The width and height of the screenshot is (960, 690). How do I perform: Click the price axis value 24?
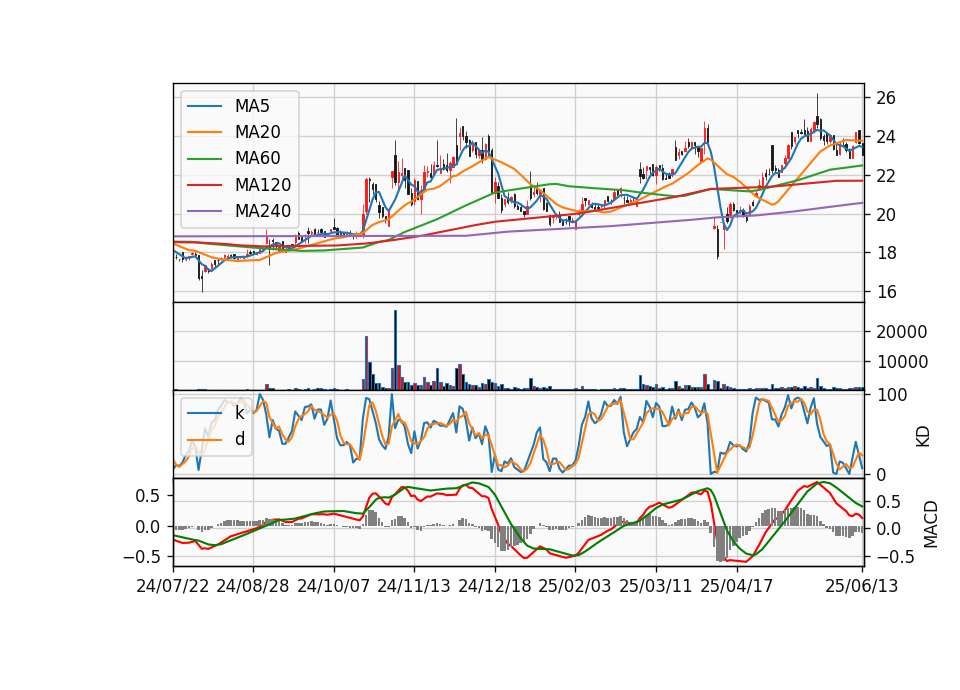(886, 137)
